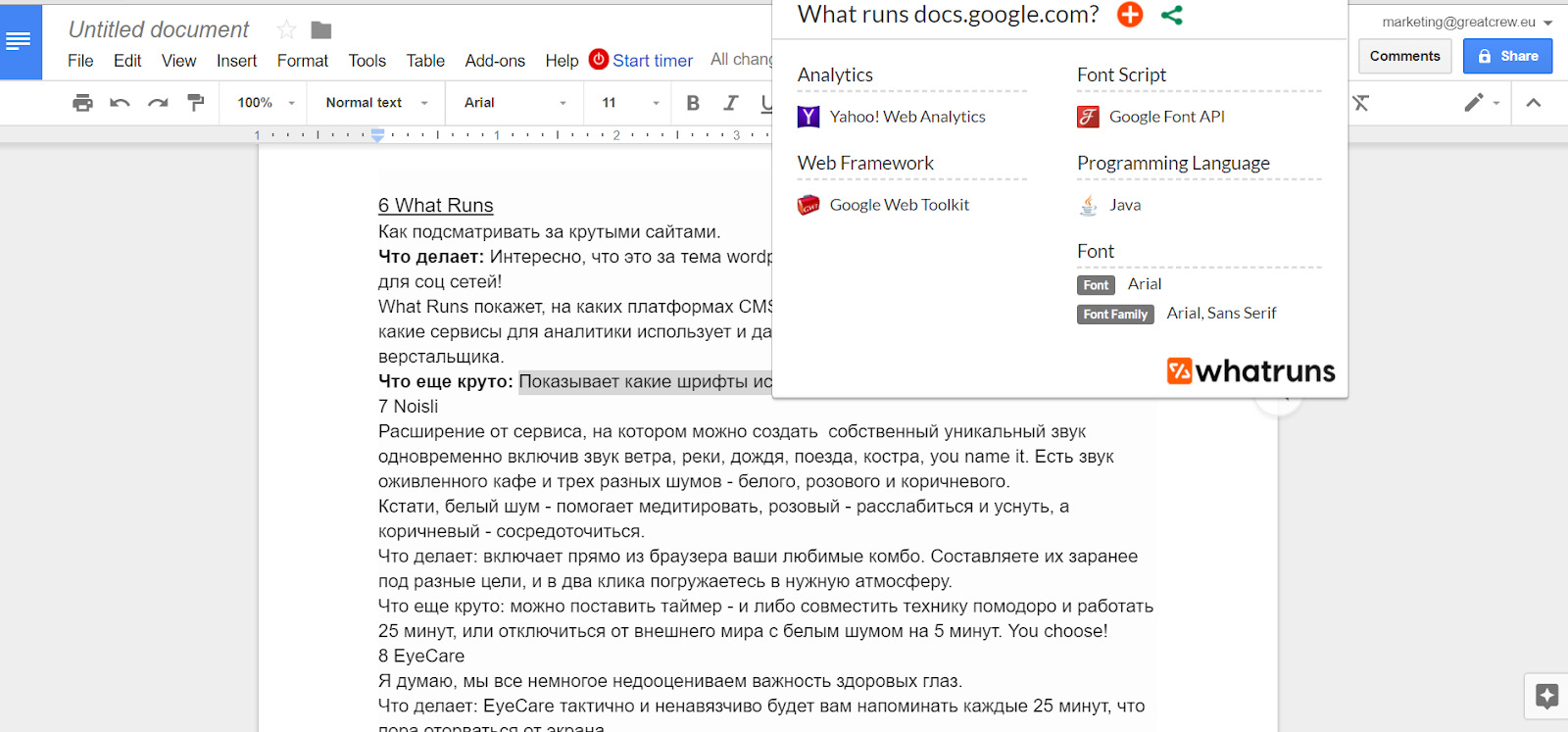1568x732 pixels.
Task: Open the View menu
Action: (178, 61)
